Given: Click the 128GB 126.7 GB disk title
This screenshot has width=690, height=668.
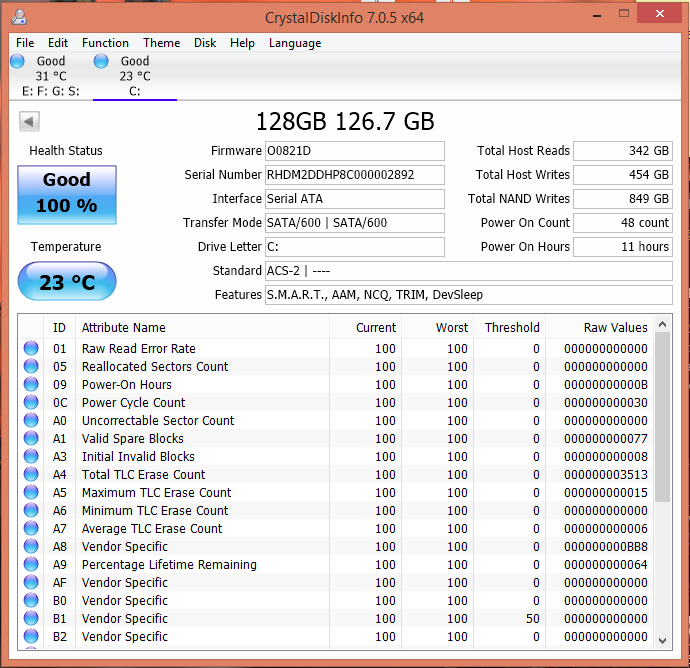Looking at the screenshot, I should point(345,121).
